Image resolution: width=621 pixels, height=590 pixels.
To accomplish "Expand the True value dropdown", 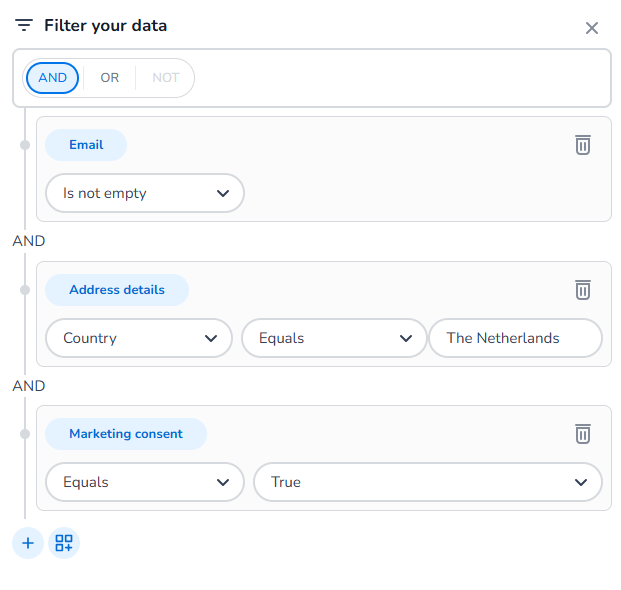I will (428, 482).
